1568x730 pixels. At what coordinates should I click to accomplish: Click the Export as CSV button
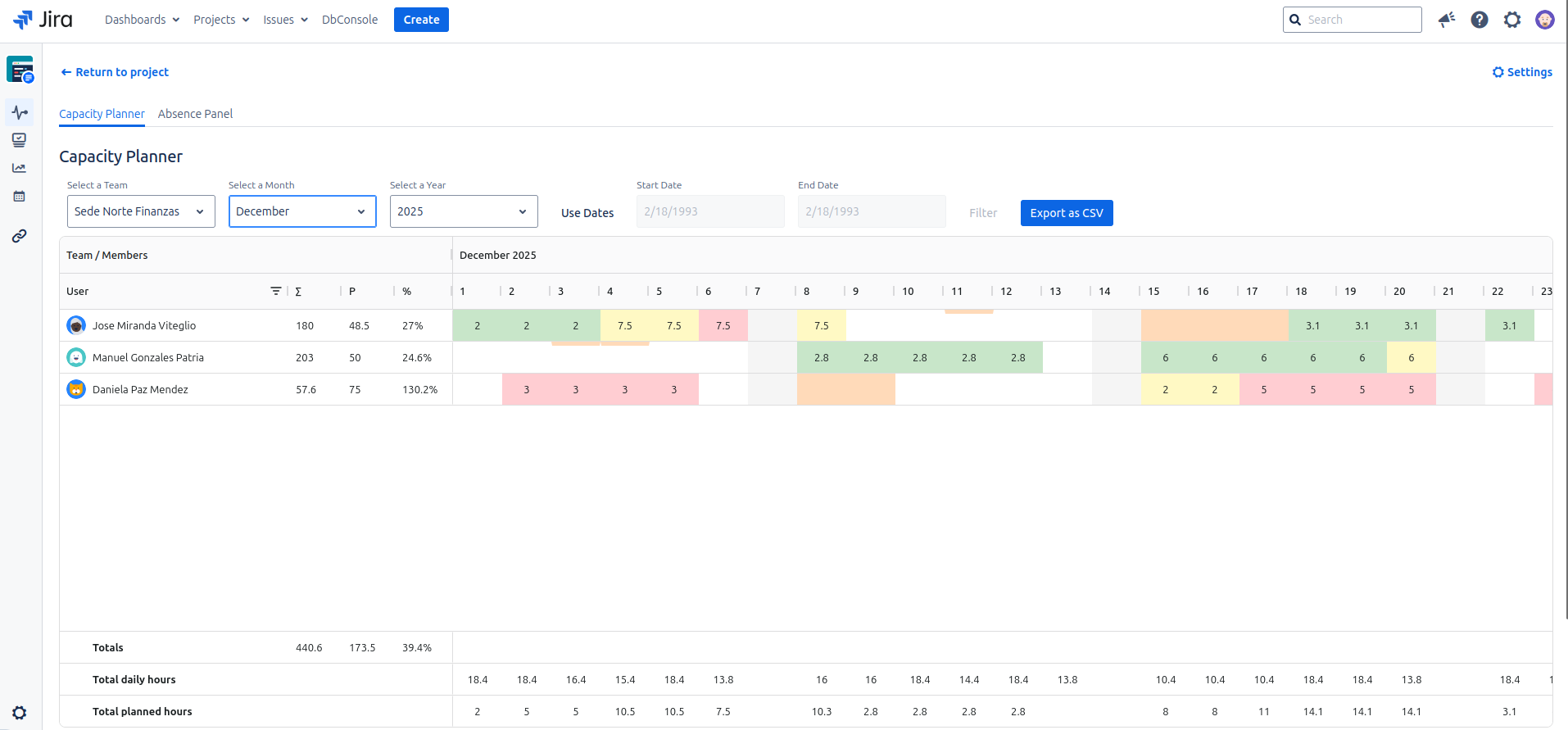coord(1066,213)
